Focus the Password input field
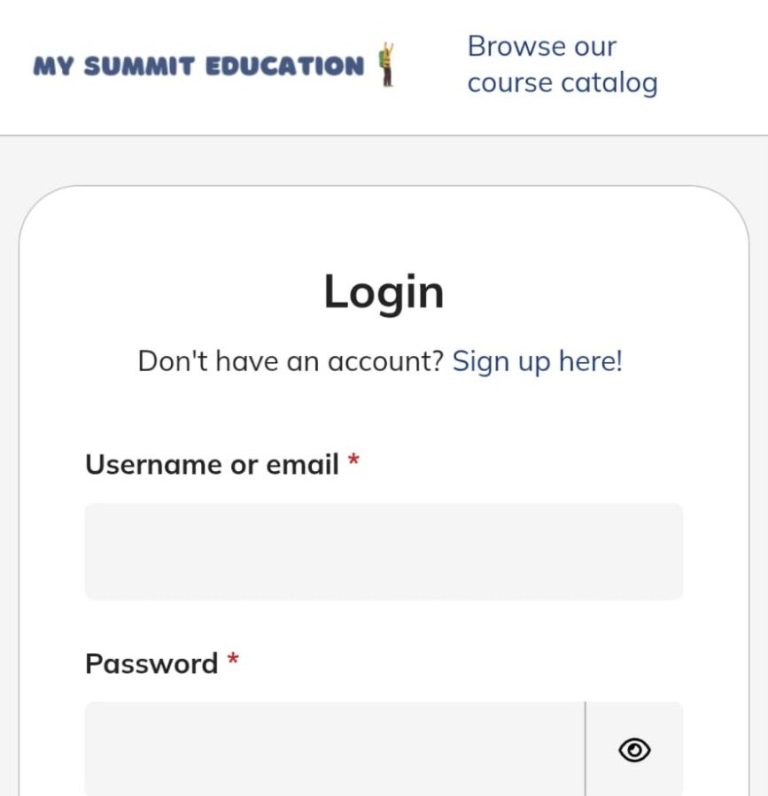Screen dimensions: 768x796 click(335, 749)
